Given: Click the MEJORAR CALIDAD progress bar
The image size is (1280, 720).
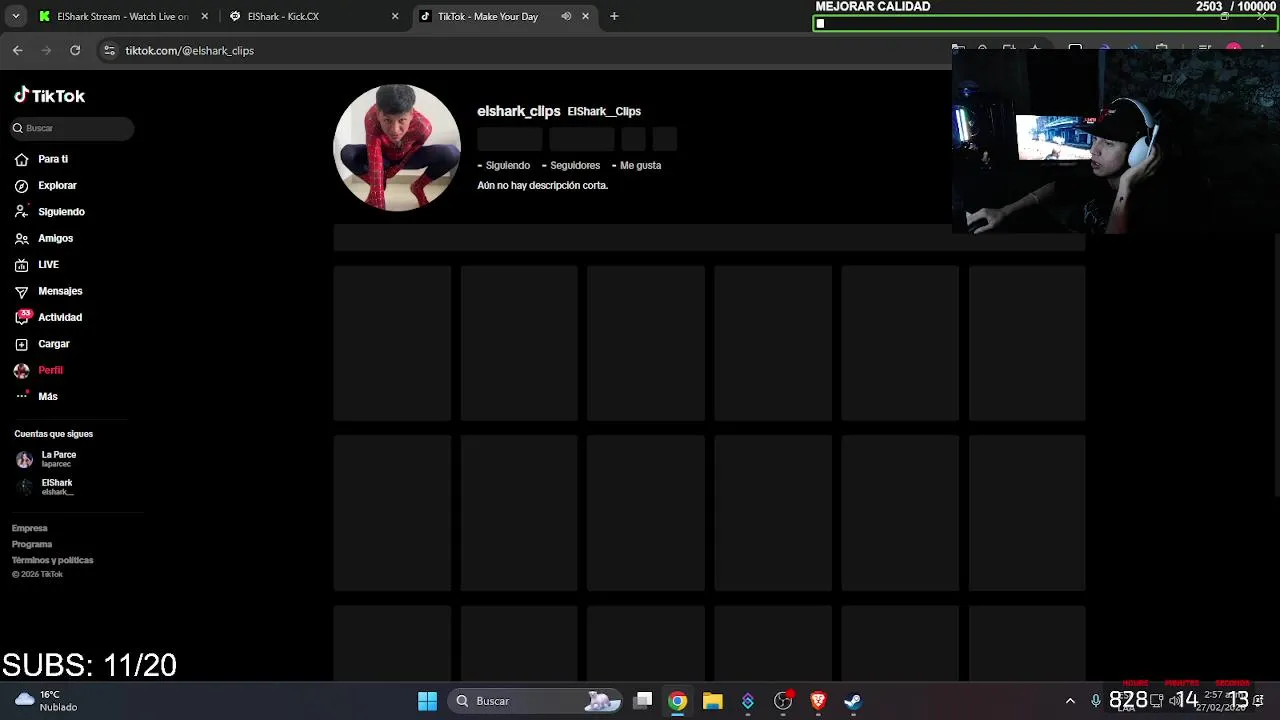Looking at the screenshot, I should (1045, 23).
